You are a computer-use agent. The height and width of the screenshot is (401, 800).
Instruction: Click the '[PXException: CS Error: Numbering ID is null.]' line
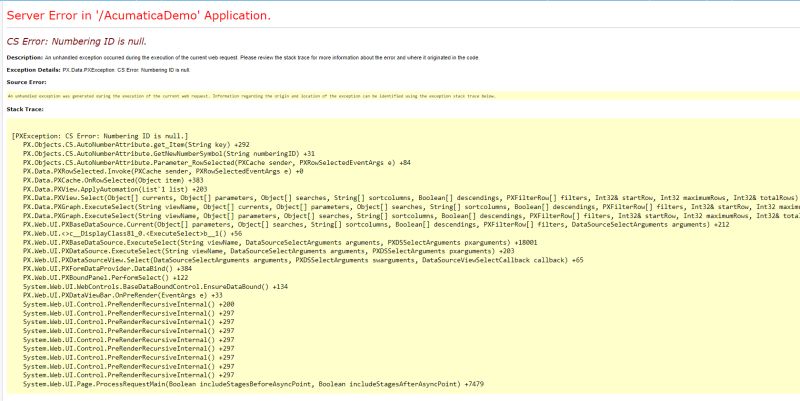(x=99, y=136)
